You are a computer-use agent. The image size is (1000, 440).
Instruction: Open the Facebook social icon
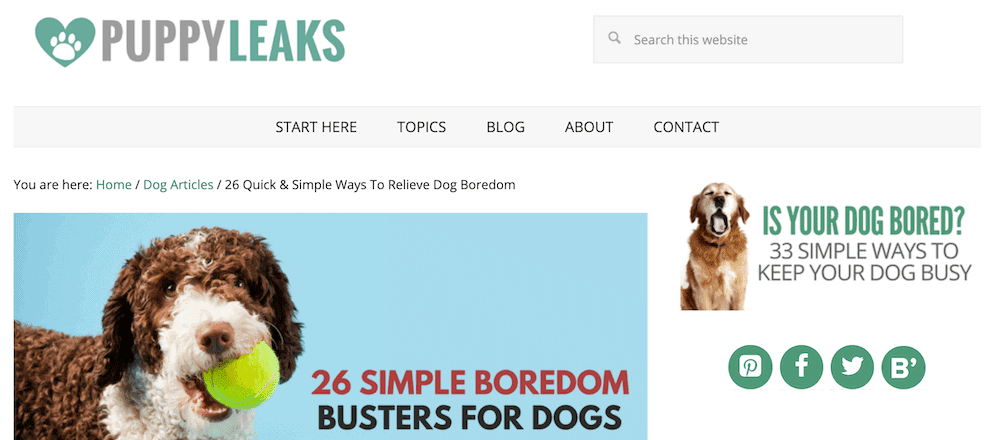click(802, 367)
